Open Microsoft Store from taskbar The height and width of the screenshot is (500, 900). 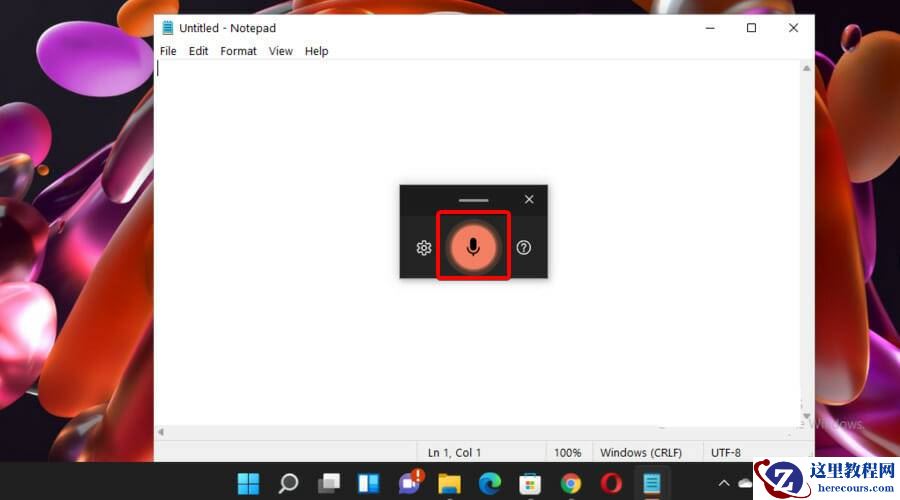pos(530,484)
